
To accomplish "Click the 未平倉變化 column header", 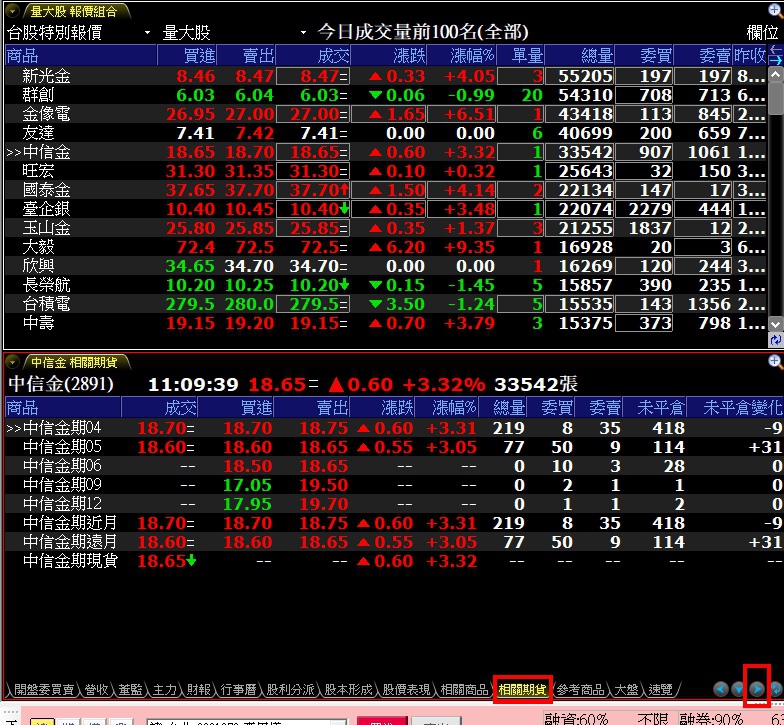I will coord(735,408).
